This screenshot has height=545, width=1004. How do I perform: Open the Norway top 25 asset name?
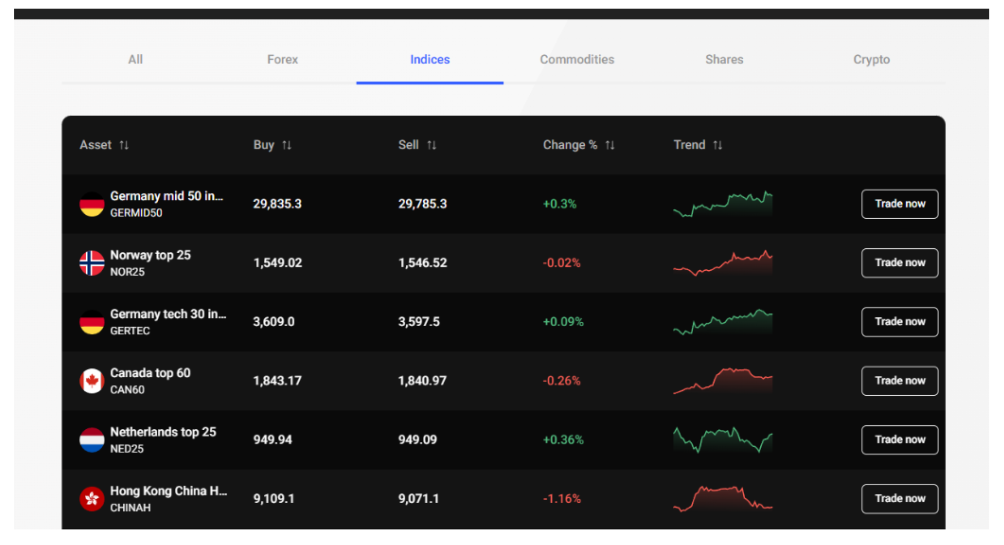click(150, 255)
